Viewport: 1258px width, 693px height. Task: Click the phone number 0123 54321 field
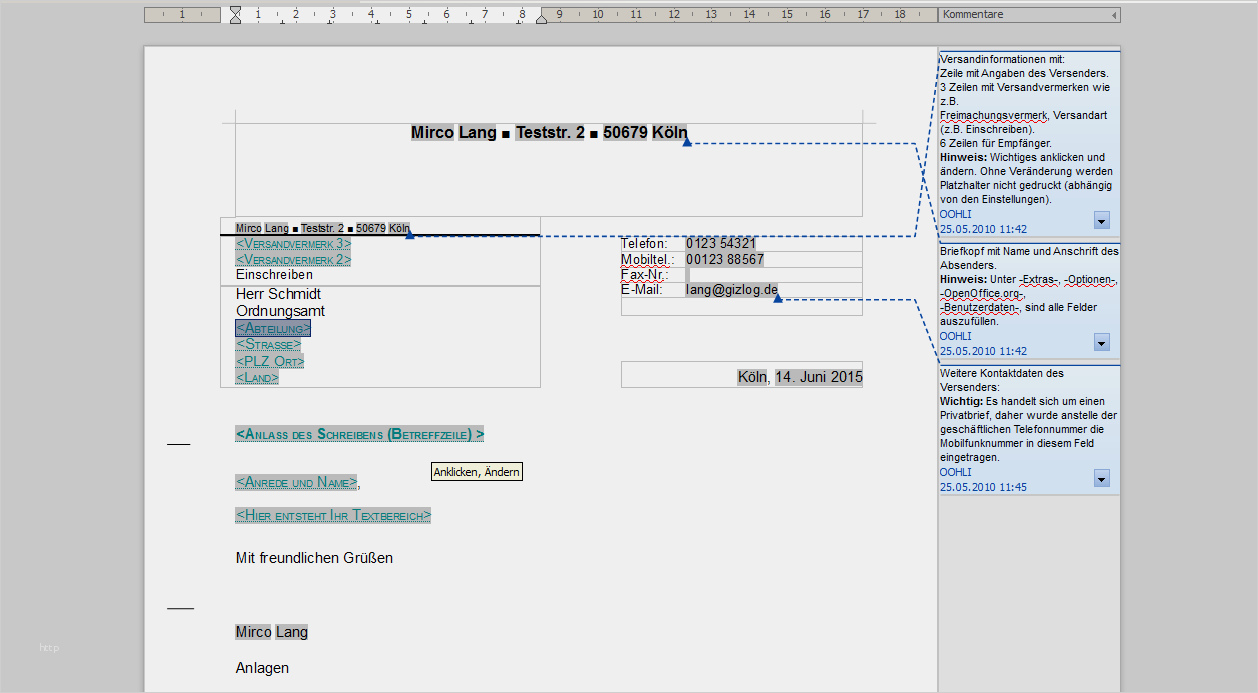click(x=721, y=243)
